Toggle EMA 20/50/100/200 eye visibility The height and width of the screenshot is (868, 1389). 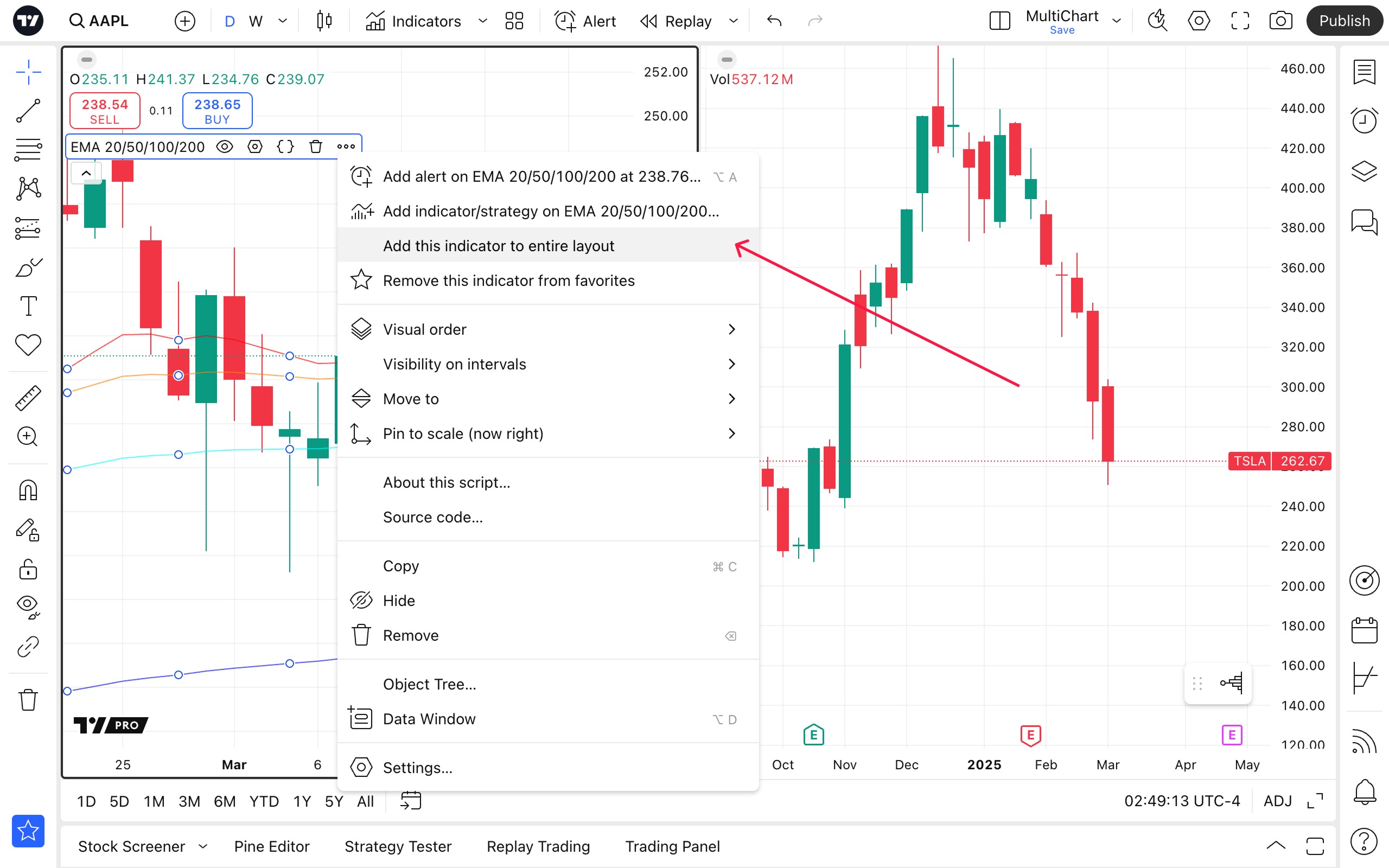225,146
